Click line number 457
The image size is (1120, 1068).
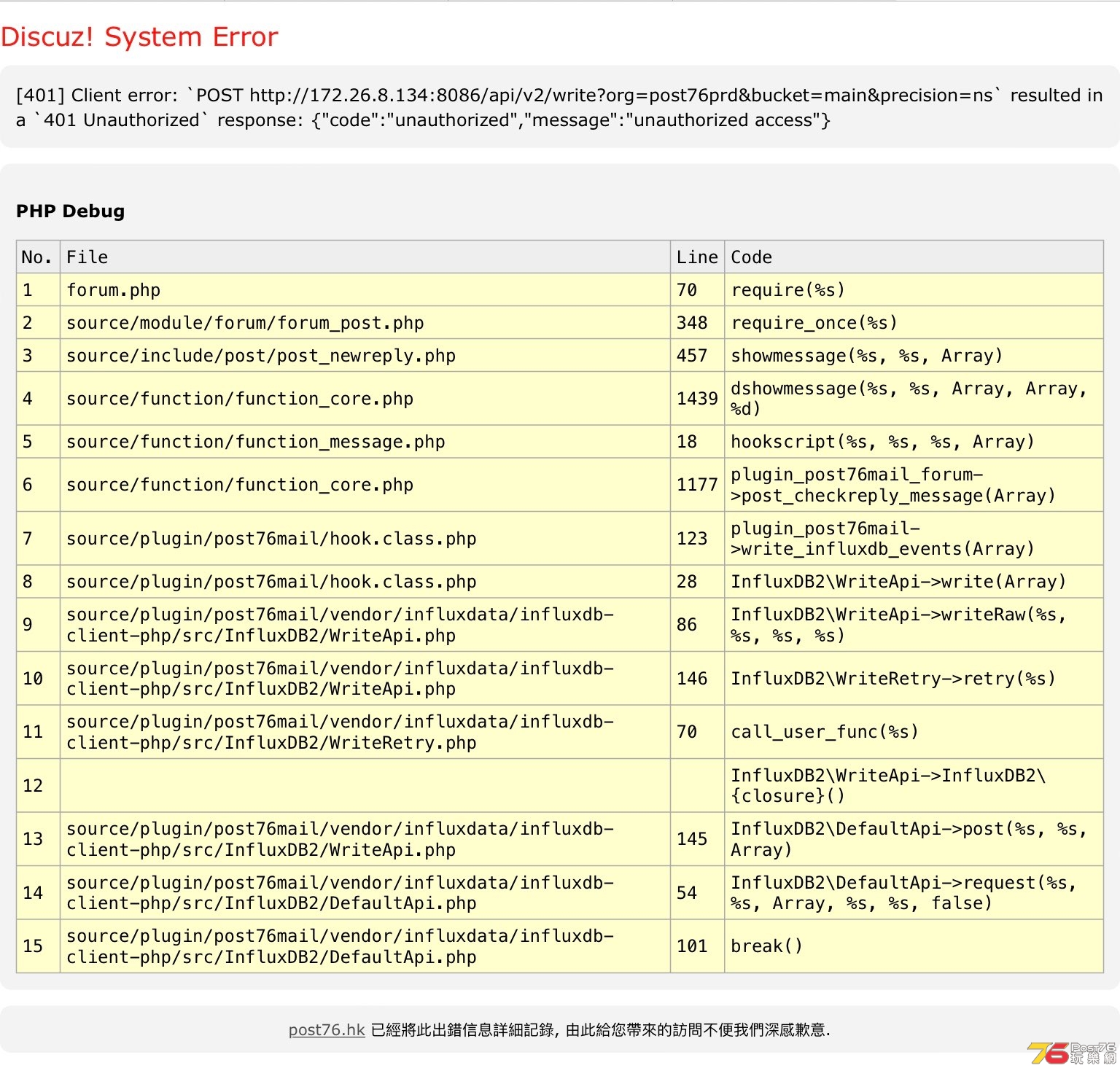(697, 355)
